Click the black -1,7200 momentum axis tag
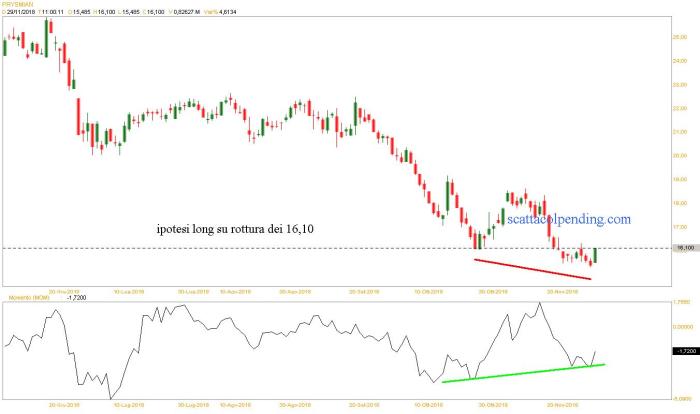Viewport: 700px width, 414px height. coord(685,351)
